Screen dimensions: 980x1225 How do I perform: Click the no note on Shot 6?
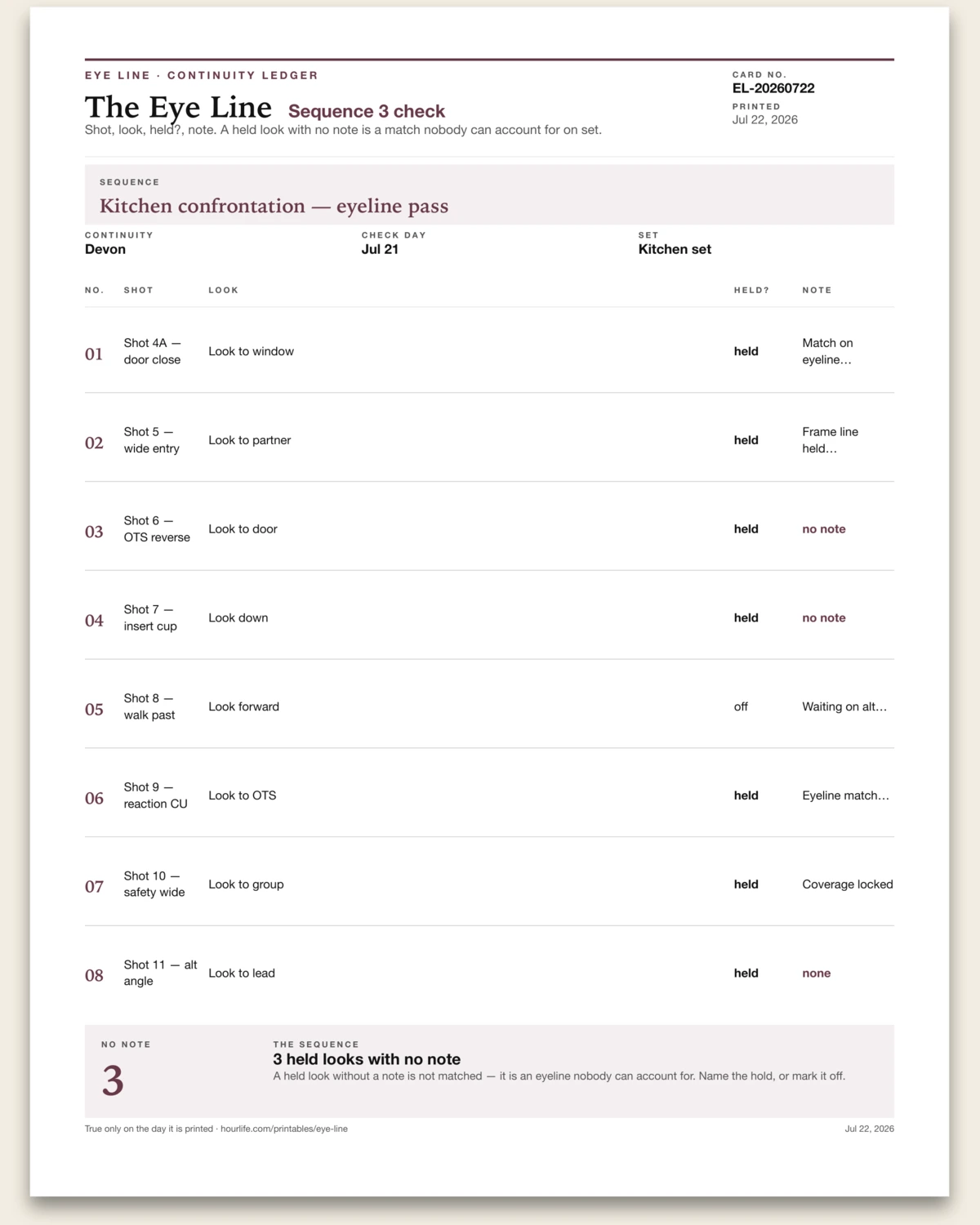click(824, 529)
